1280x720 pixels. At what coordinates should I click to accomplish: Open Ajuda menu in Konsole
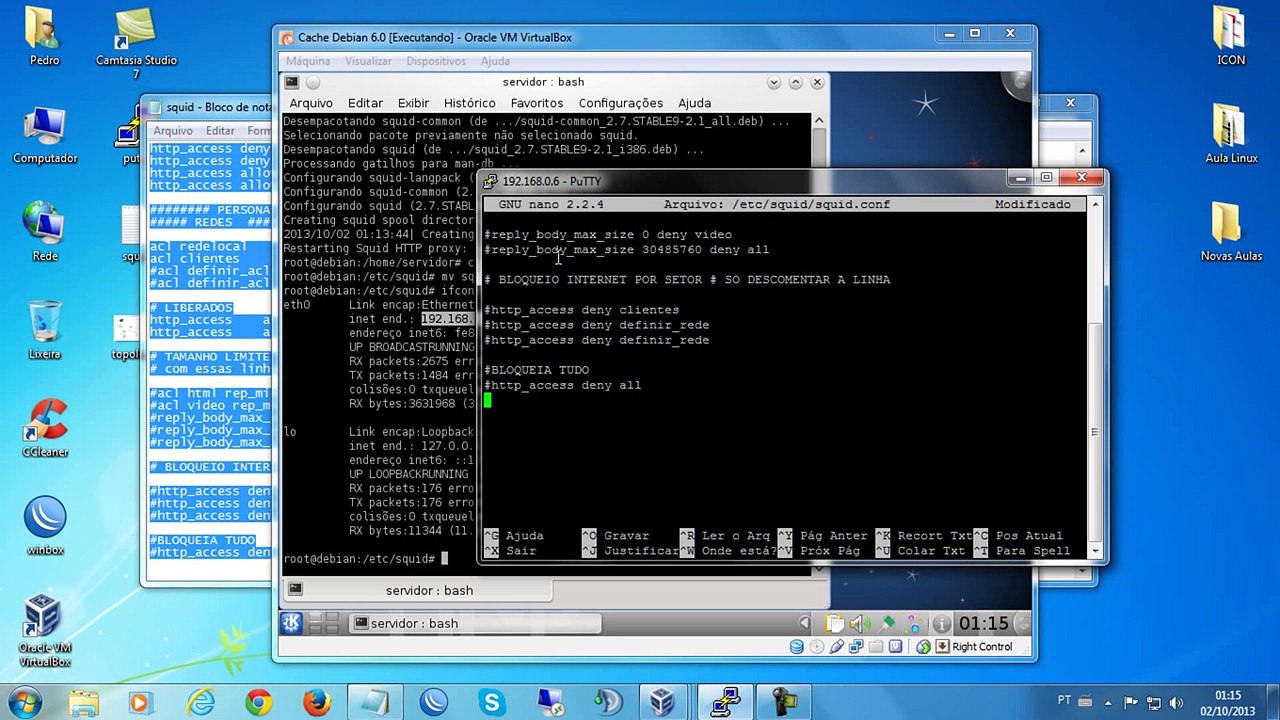(694, 103)
